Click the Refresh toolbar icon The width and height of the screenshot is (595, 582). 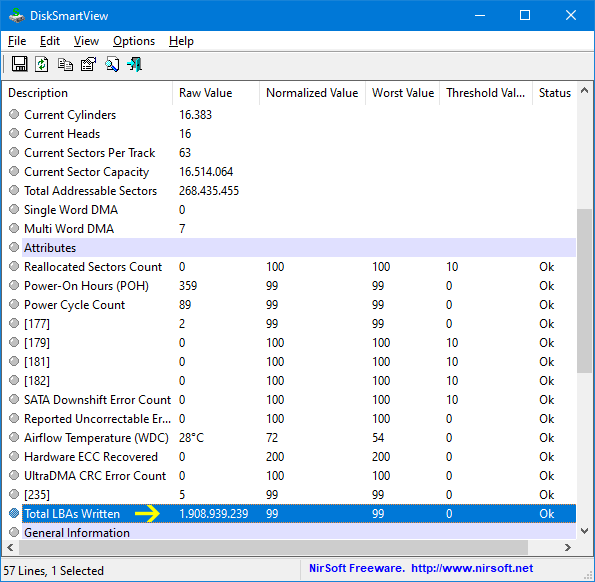[x=42, y=64]
